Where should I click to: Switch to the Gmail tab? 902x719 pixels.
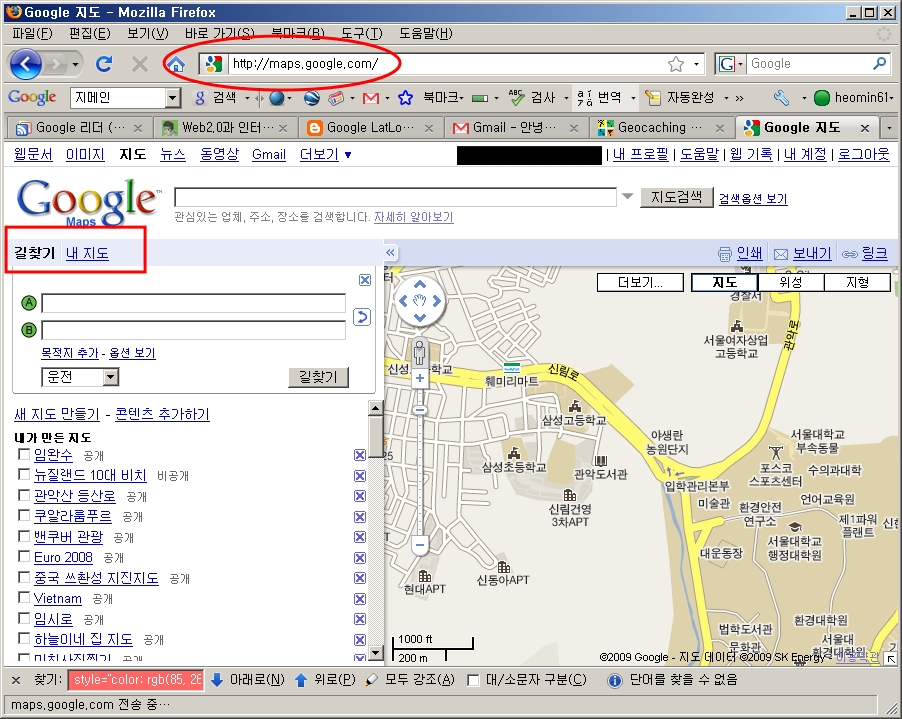pyautogui.click(x=515, y=128)
